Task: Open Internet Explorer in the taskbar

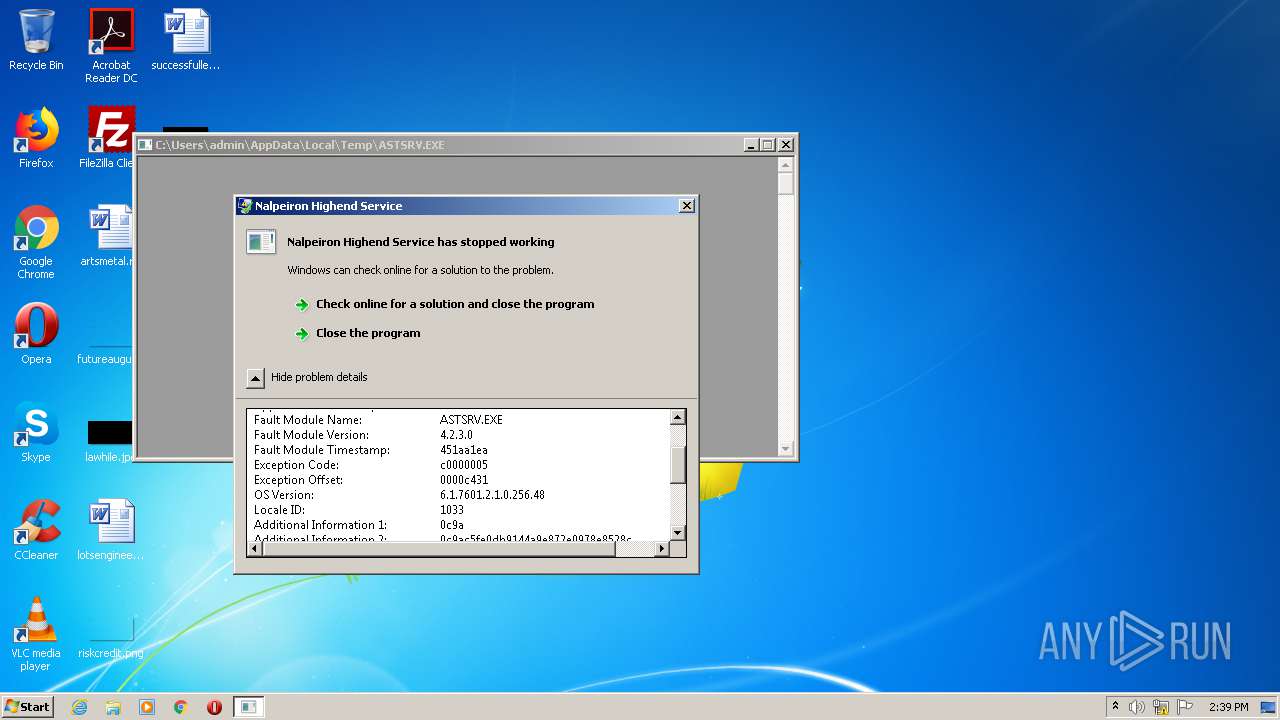Action: pyautogui.click(x=80, y=707)
